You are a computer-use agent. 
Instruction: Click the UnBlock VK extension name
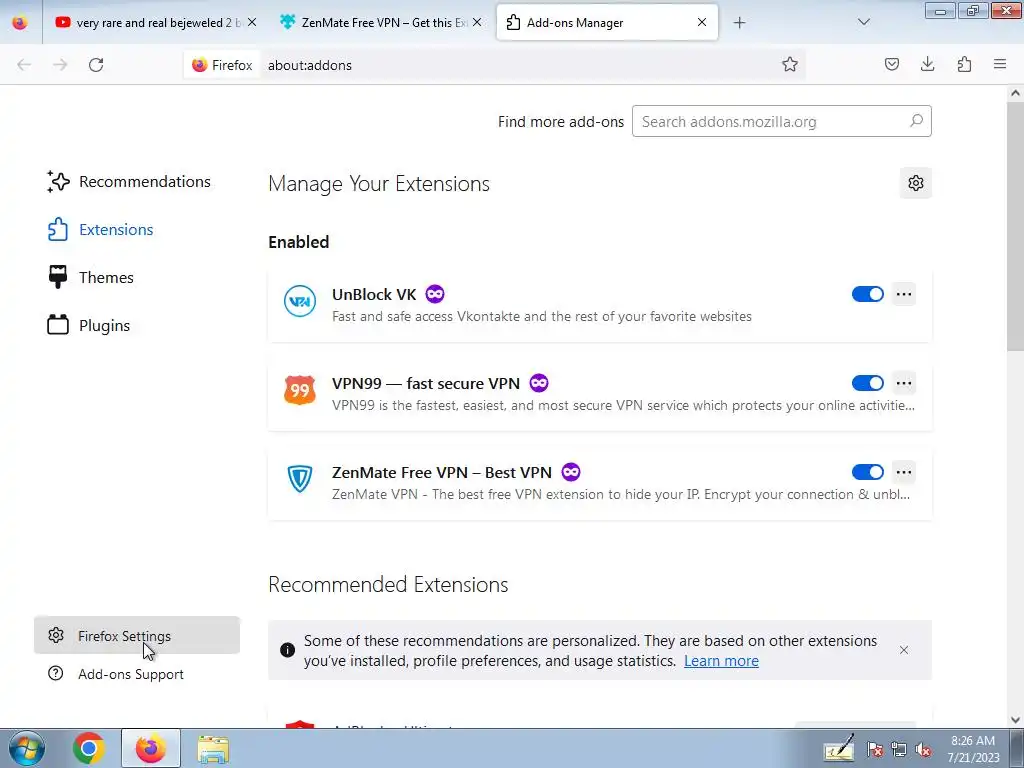click(374, 295)
